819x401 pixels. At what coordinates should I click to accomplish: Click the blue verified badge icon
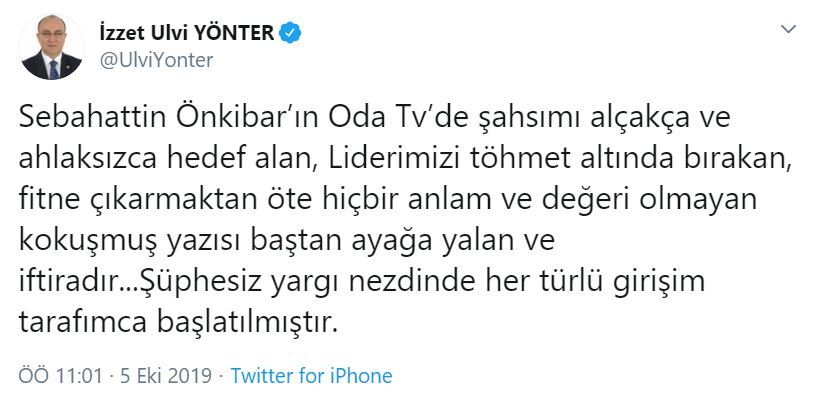pyautogui.click(x=292, y=33)
